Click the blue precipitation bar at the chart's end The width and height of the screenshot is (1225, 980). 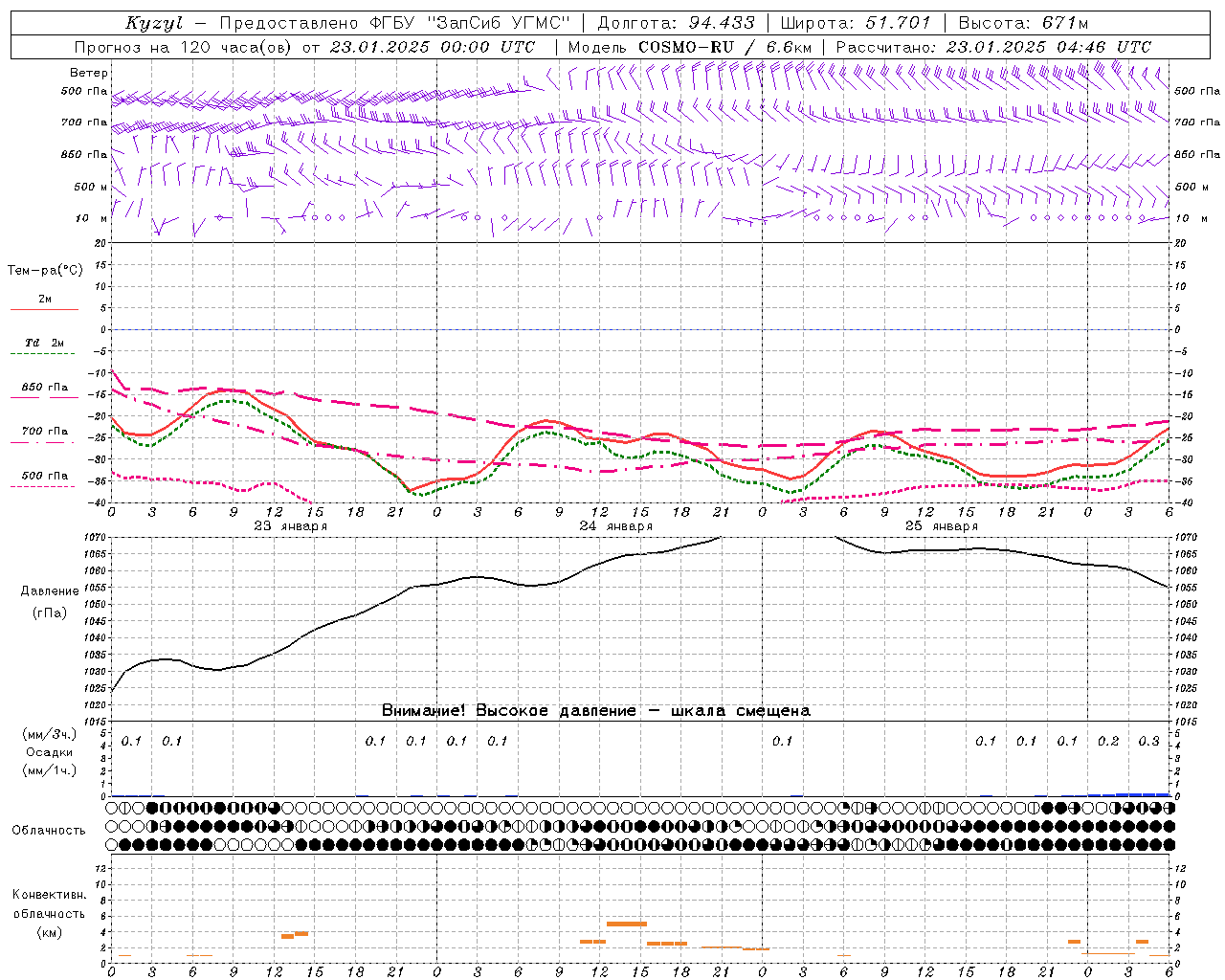point(1129,794)
